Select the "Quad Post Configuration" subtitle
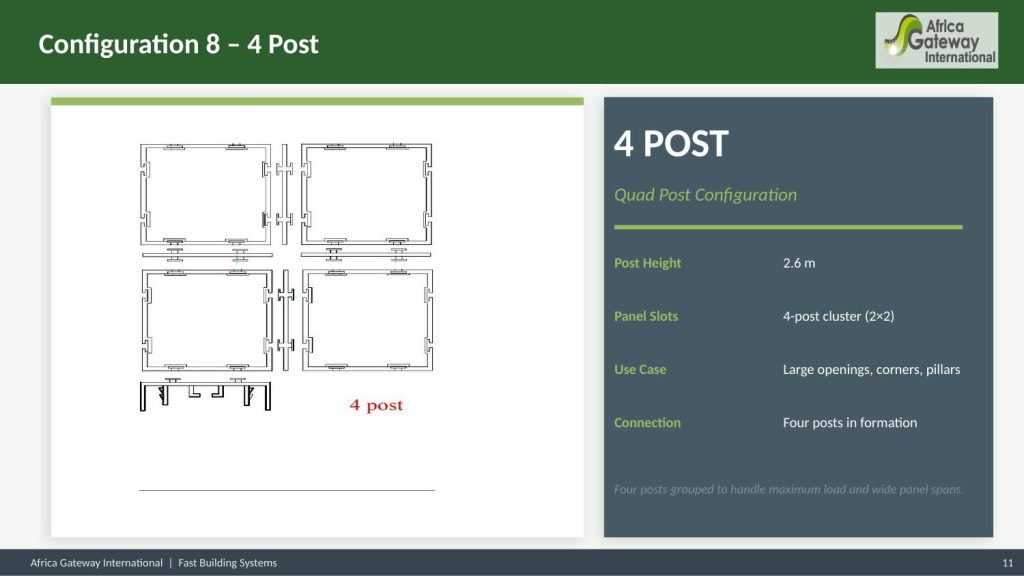1024x576 pixels. pos(705,195)
